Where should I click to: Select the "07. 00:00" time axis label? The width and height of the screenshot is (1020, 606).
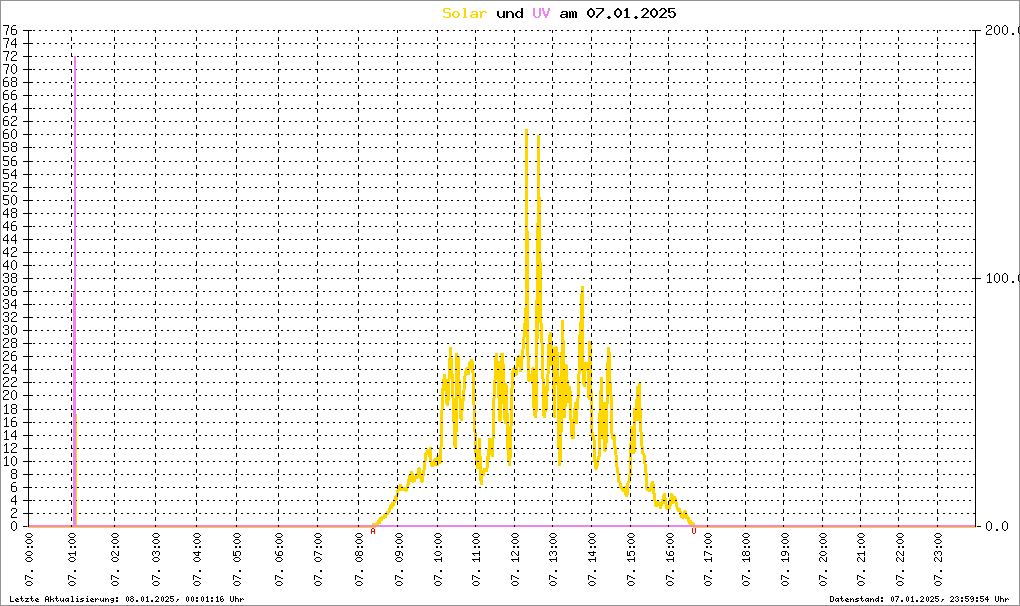point(32,566)
